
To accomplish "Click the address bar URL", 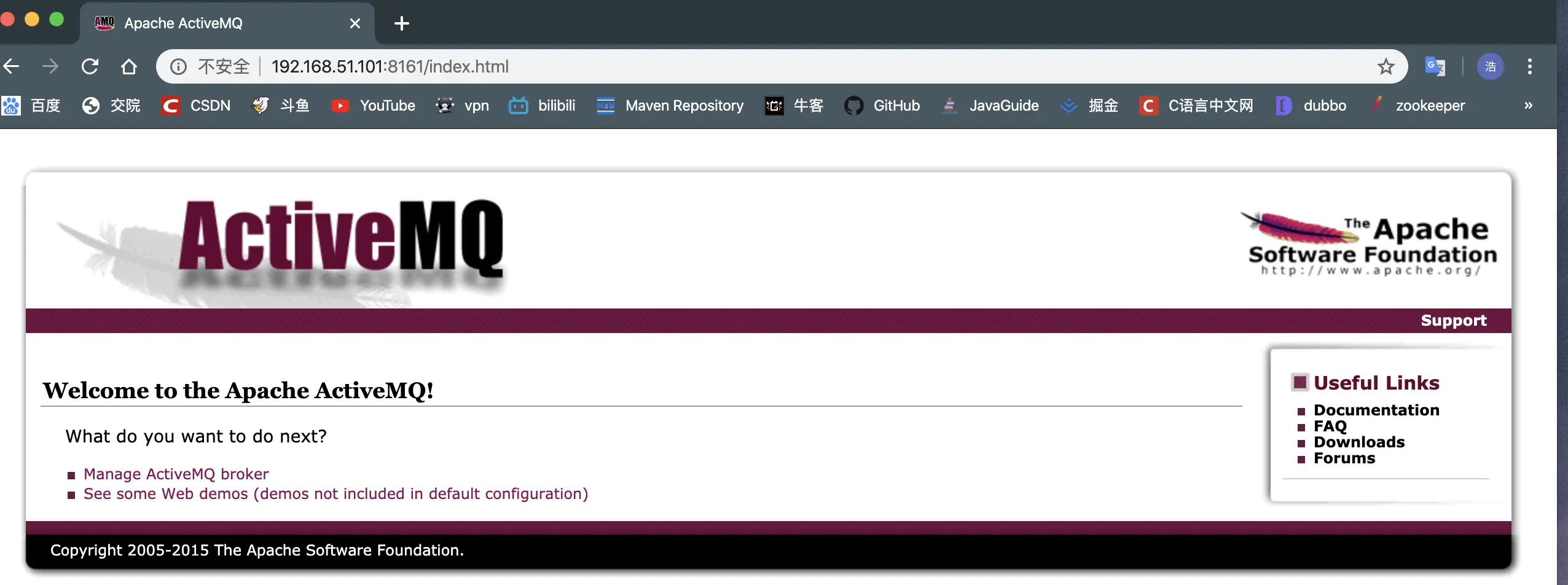I will coord(390,66).
